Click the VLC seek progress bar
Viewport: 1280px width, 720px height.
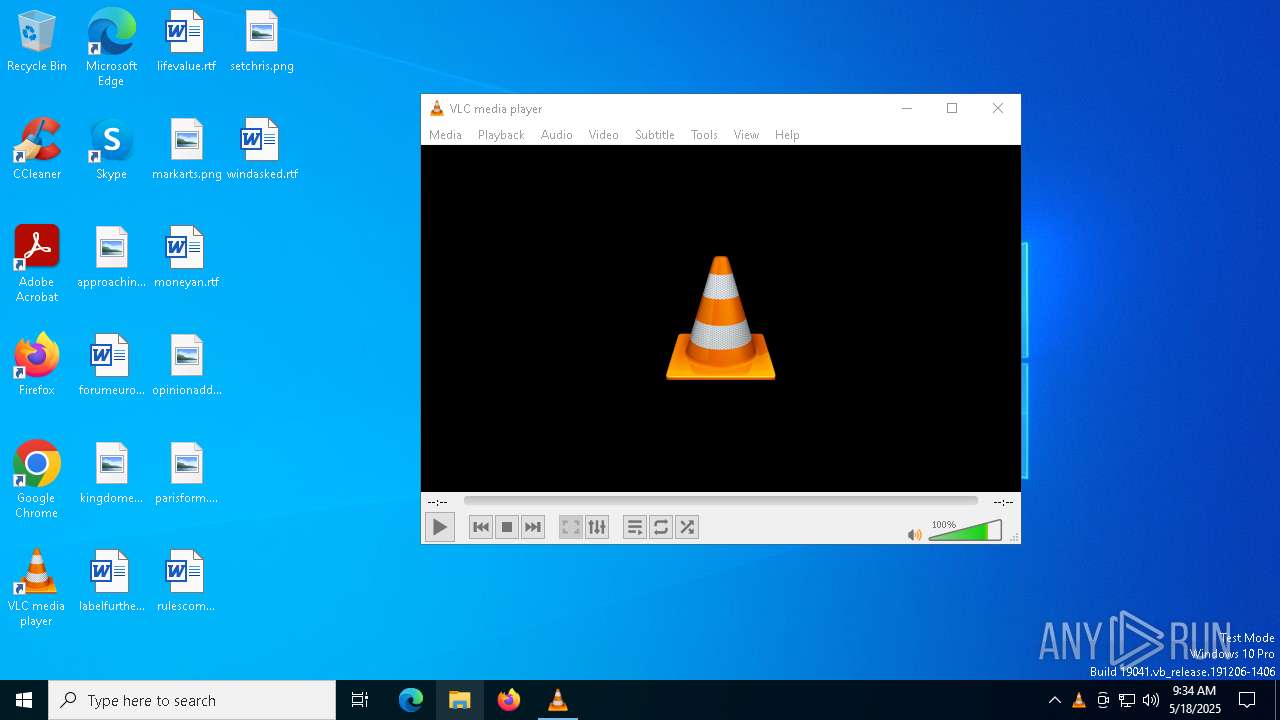[720, 501]
